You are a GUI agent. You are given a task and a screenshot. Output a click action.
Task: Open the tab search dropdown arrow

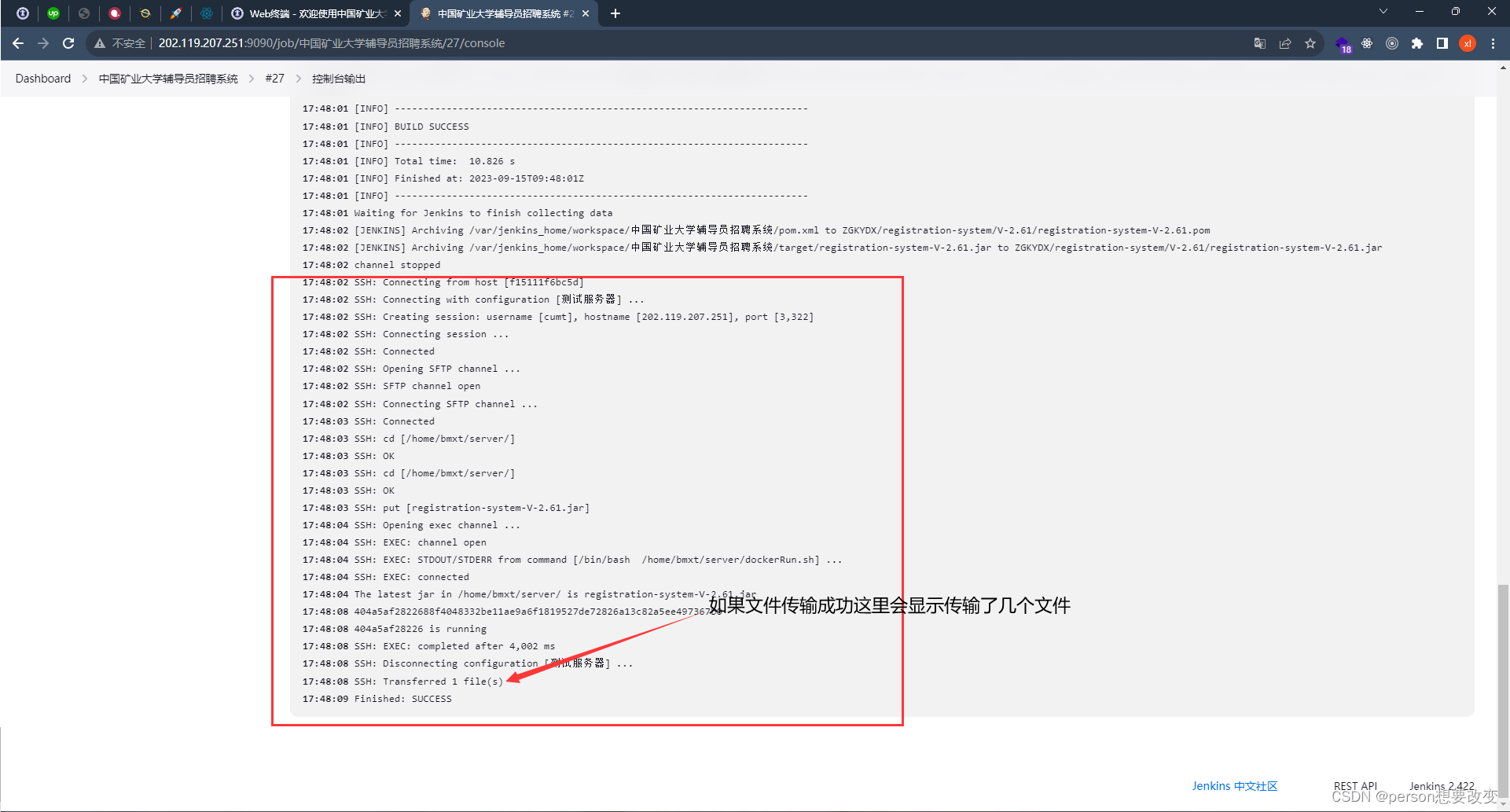(1383, 11)
